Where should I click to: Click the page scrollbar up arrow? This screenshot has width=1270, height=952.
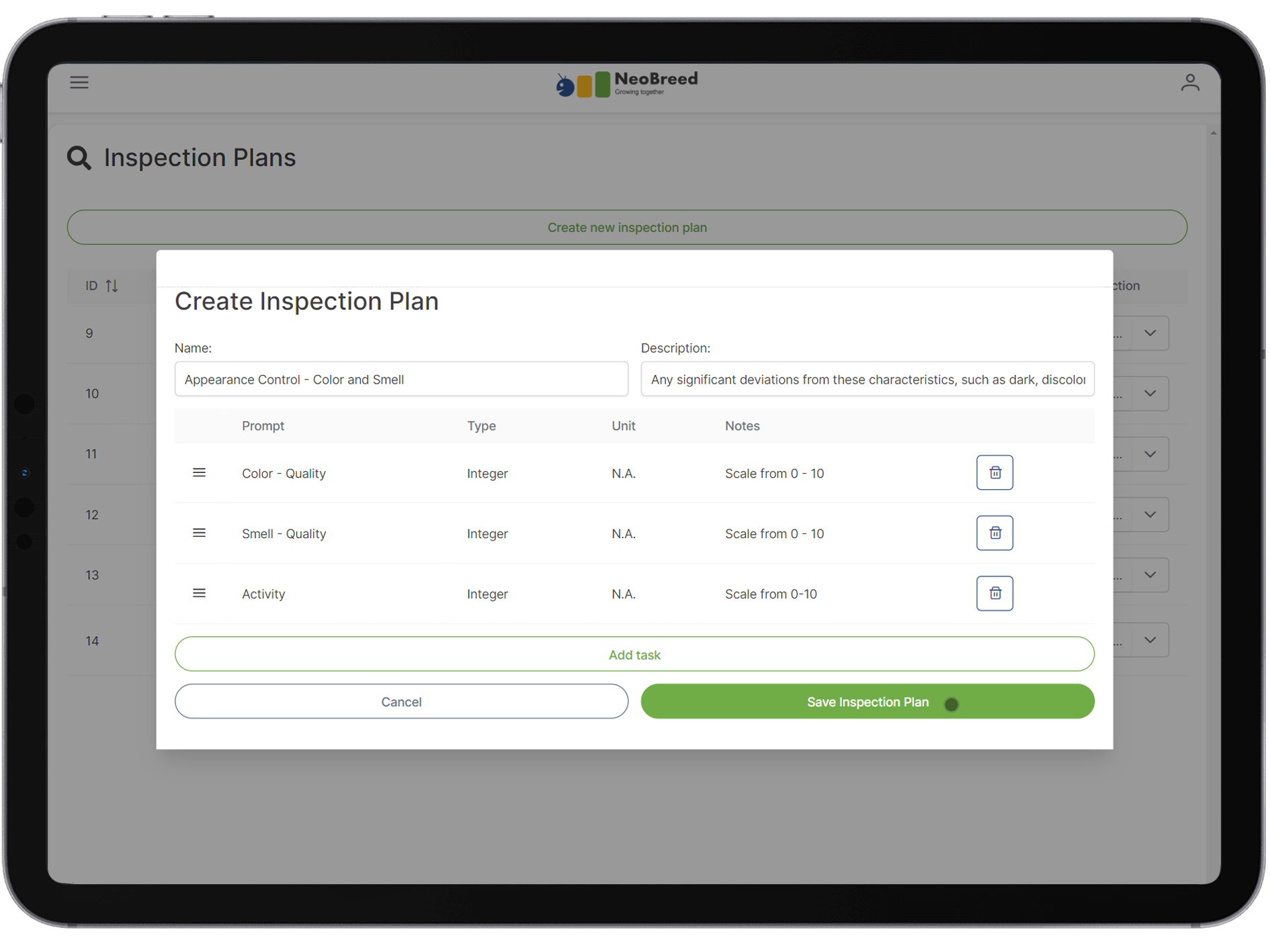tap(1214, 134)
